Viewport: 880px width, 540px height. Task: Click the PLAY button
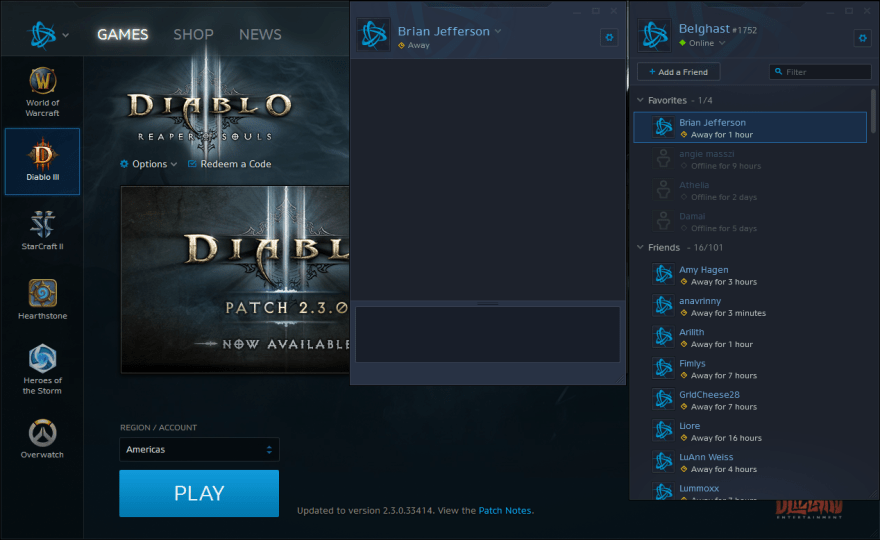[x=199, y=493]
